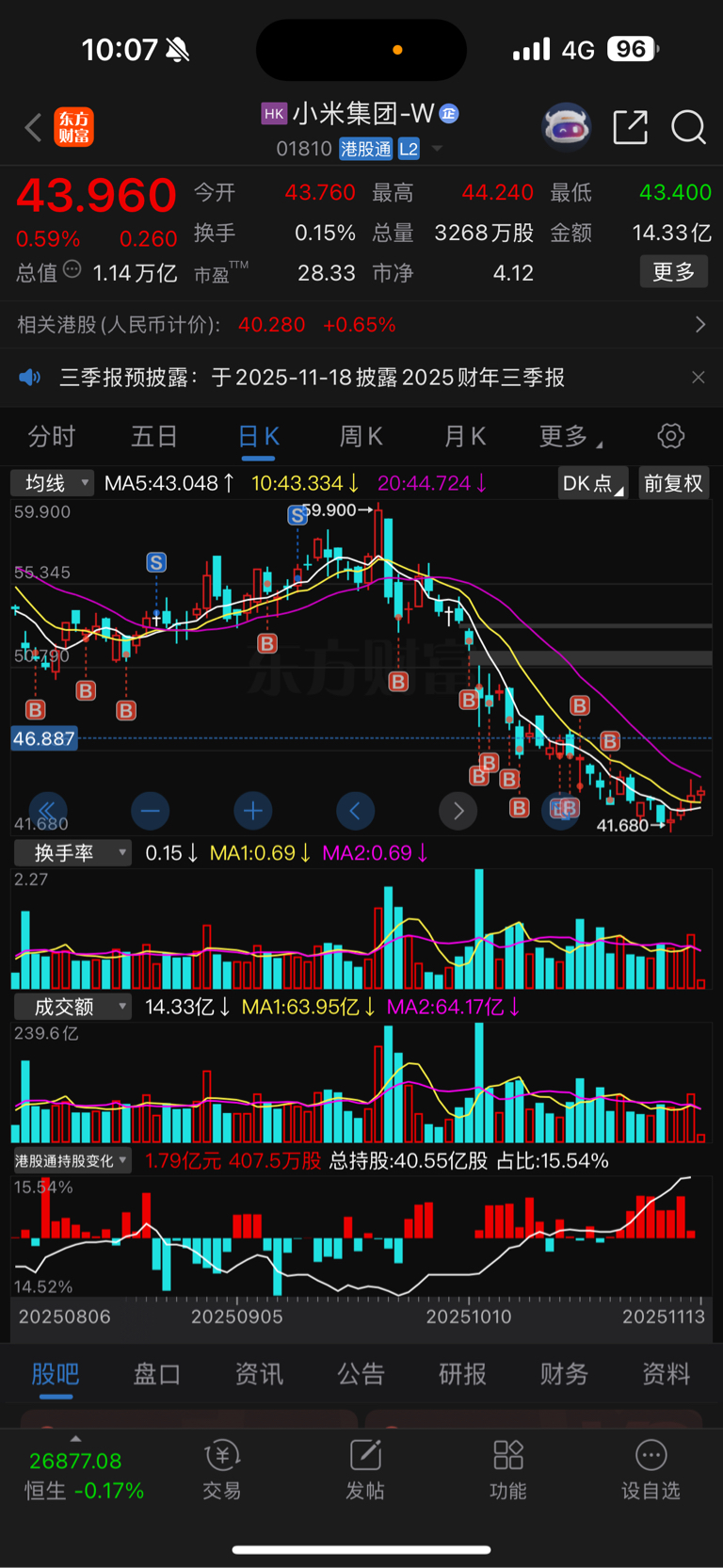723x1568 pixels.
Task: Open the 股吧 tab
Action: coord(56,1374)
